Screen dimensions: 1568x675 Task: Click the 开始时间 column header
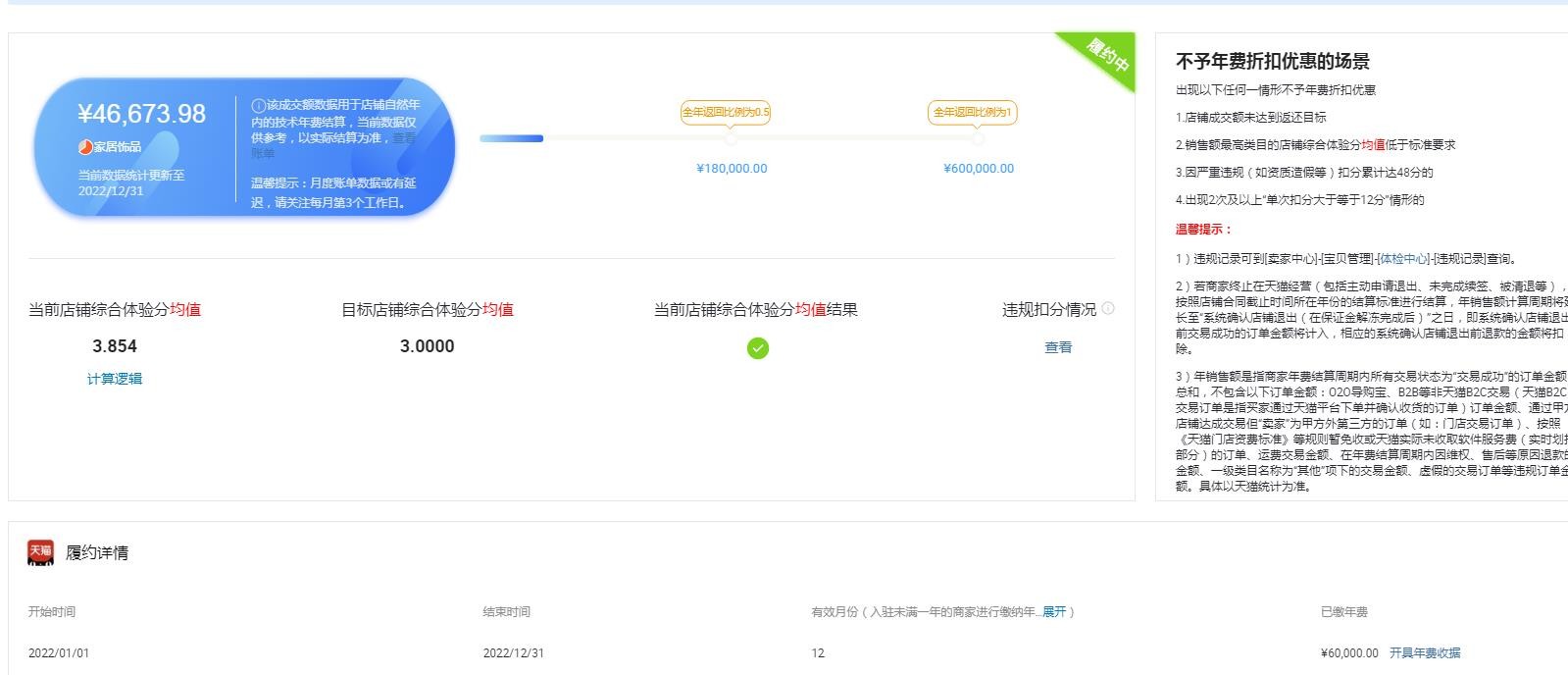[x=52, y=611]
